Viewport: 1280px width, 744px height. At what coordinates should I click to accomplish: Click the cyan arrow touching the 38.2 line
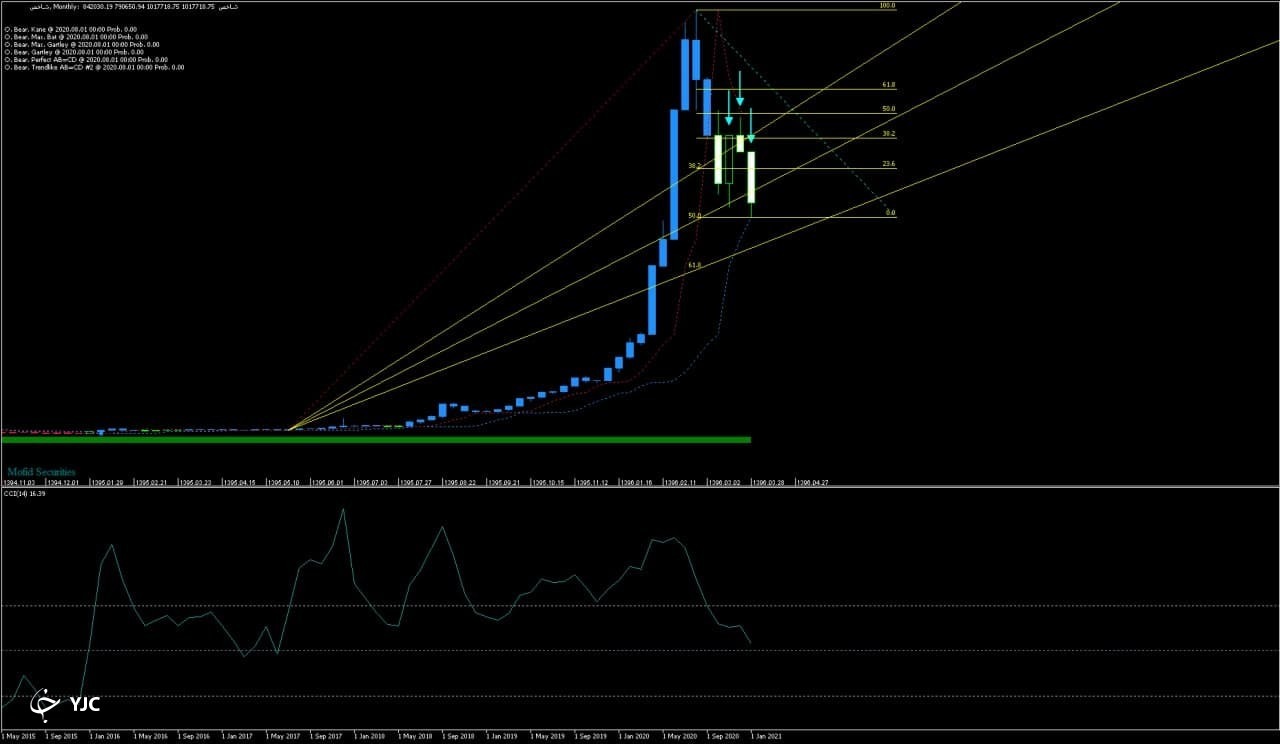tap(751, 125)
